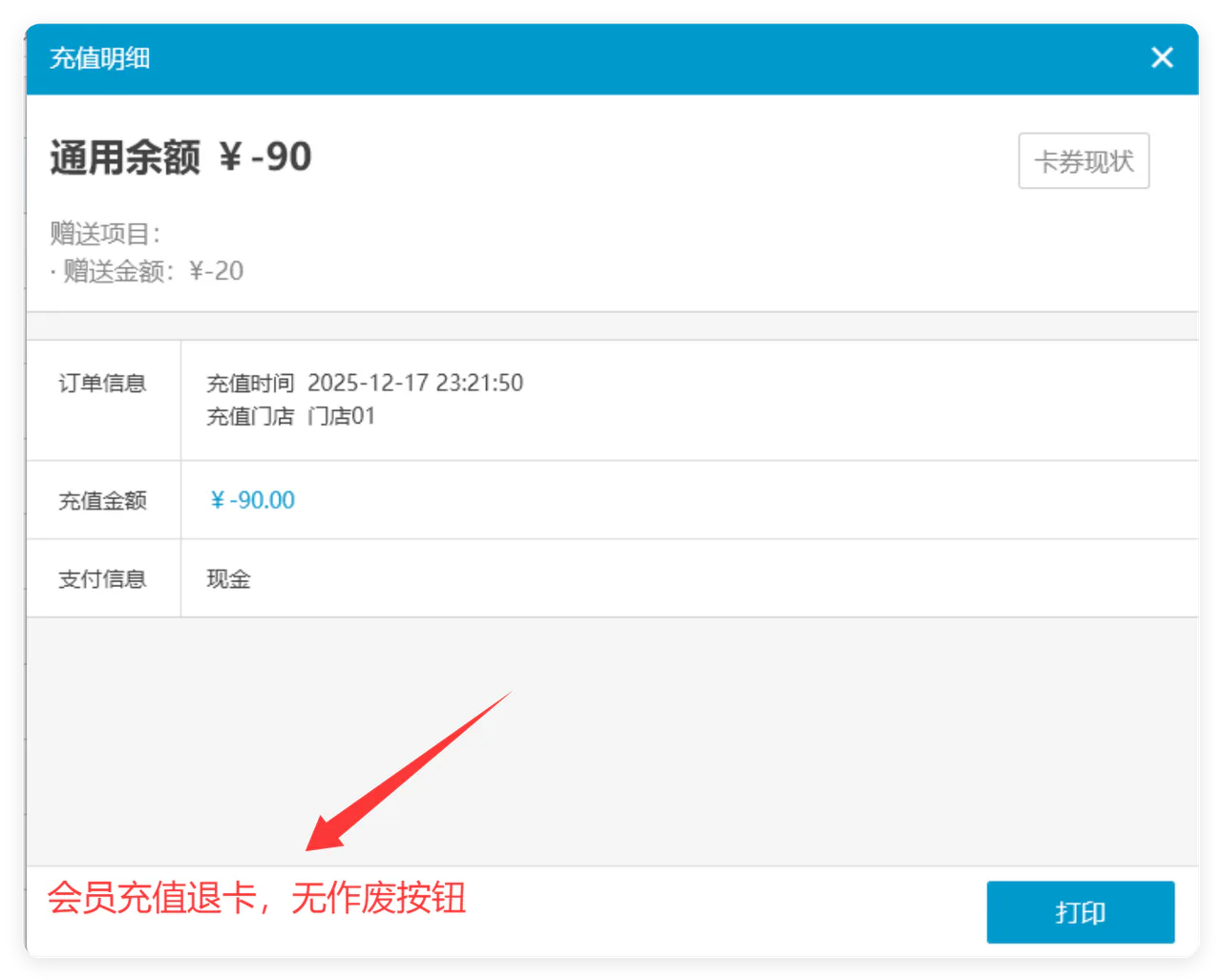
Task: Click the 充值明细 title text
Action: coord(100,58)
